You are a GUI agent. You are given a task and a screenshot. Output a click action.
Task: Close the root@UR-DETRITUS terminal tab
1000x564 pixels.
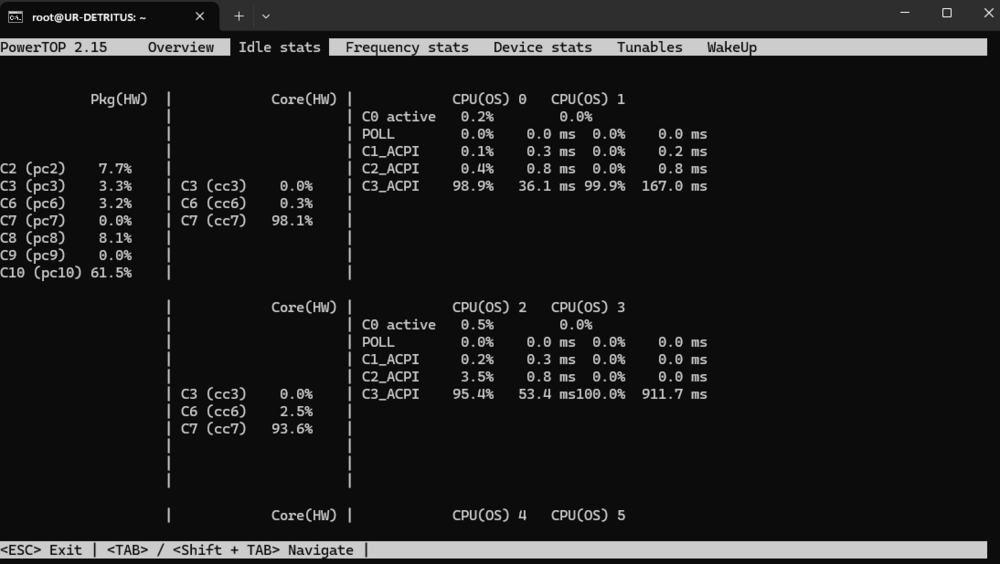200,17
